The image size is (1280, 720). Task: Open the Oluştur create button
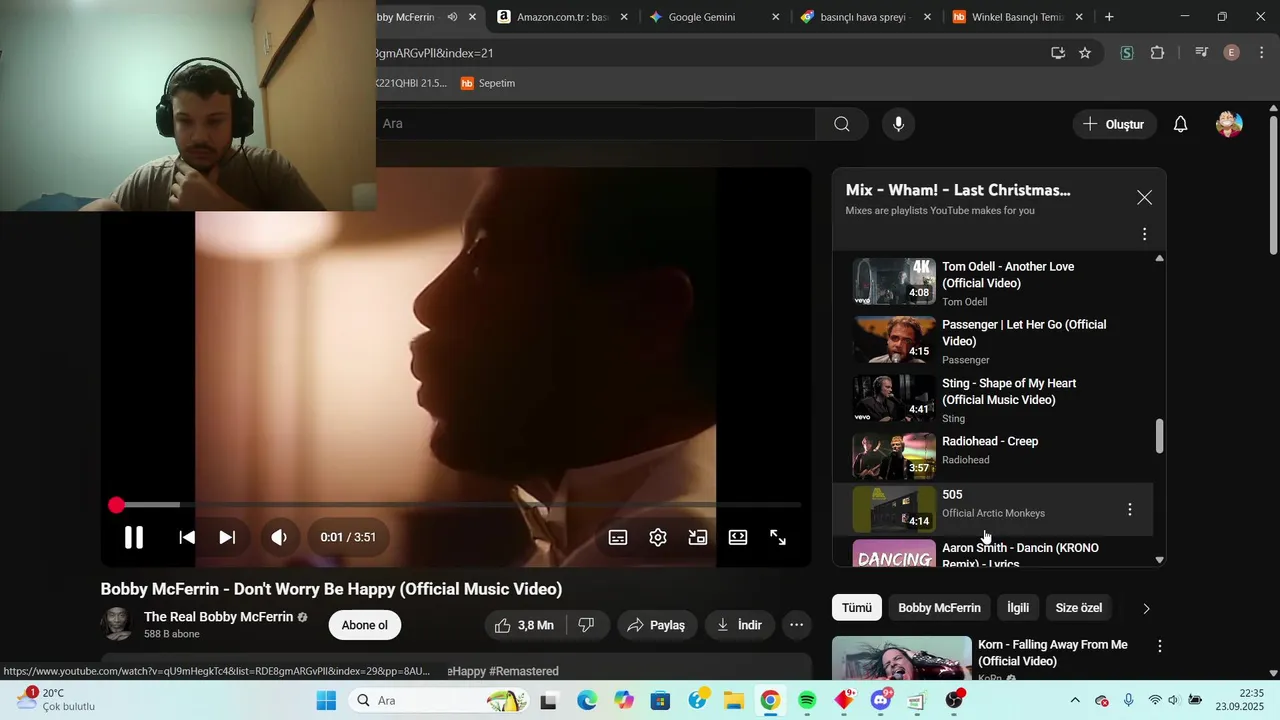tap(1114, 124)
